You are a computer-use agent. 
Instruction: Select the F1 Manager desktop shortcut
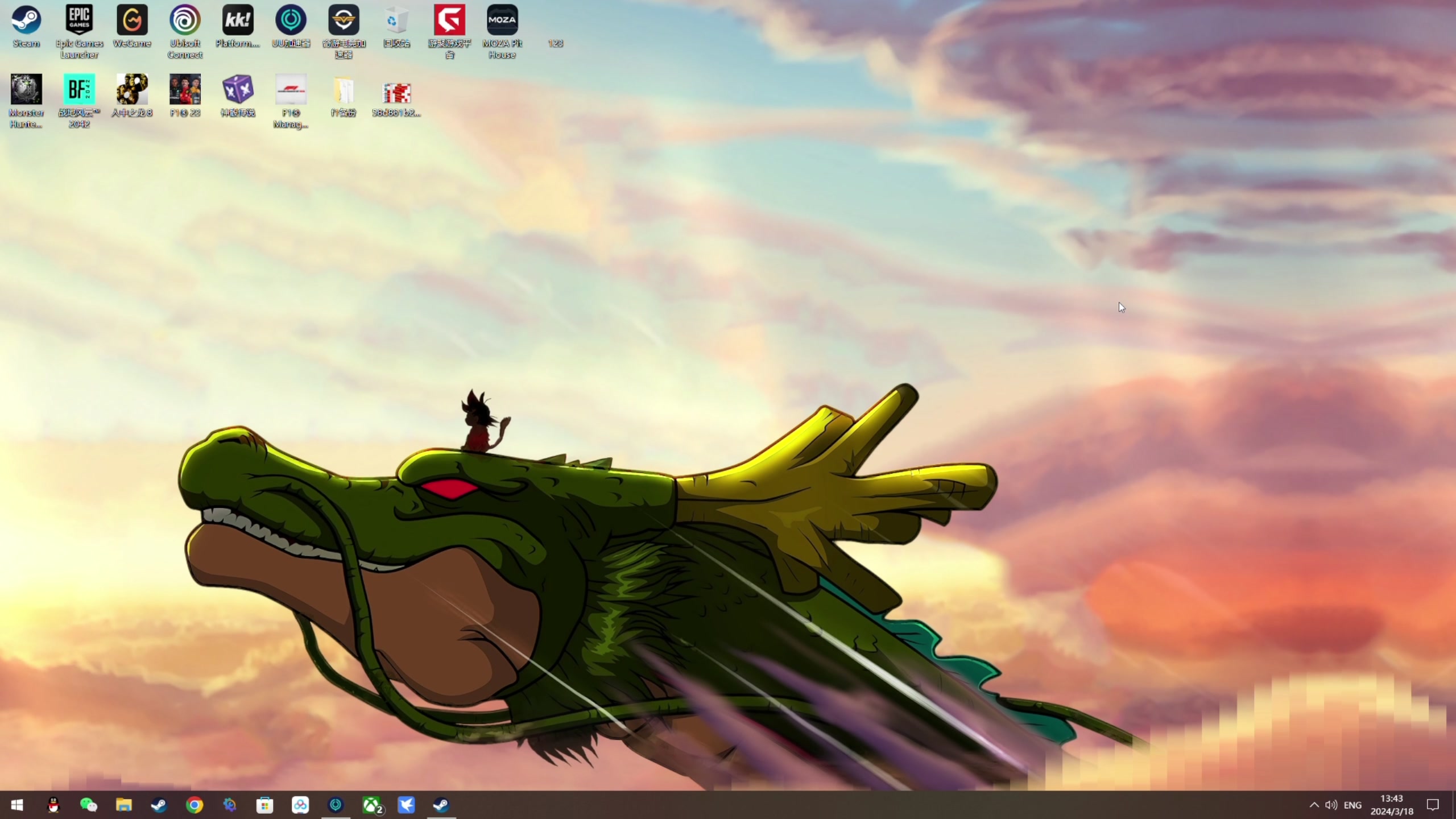(x=291, y=90)
